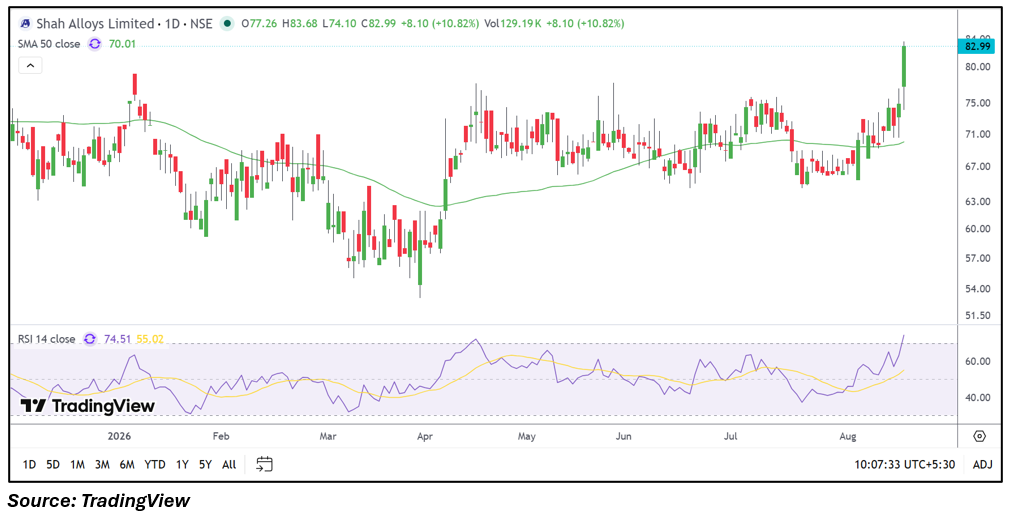Click the green market status dot
This screenshot has width=1010, height=515.
[226, 24]
